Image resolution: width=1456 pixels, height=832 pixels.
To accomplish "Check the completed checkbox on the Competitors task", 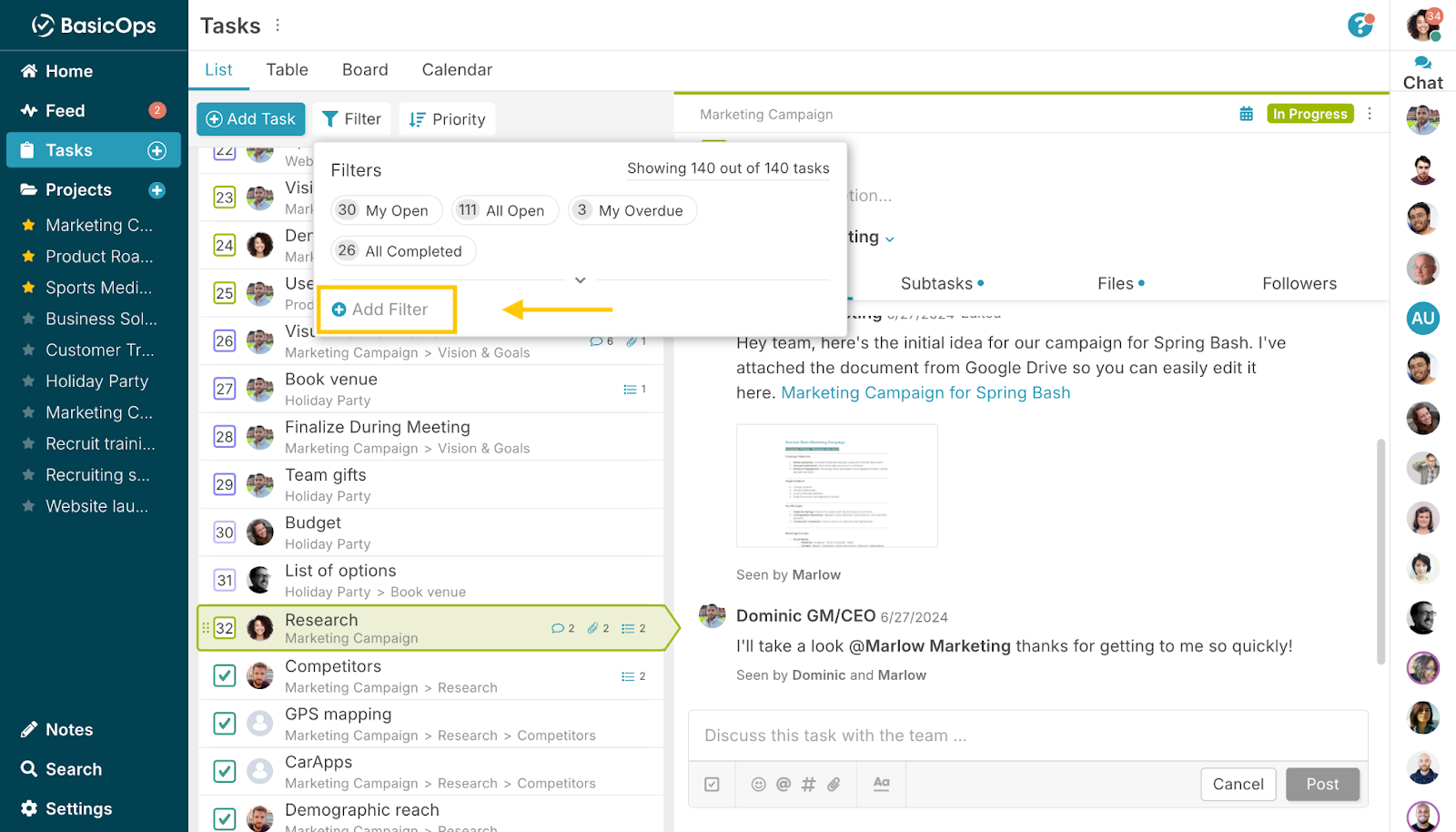I will 224,675.
